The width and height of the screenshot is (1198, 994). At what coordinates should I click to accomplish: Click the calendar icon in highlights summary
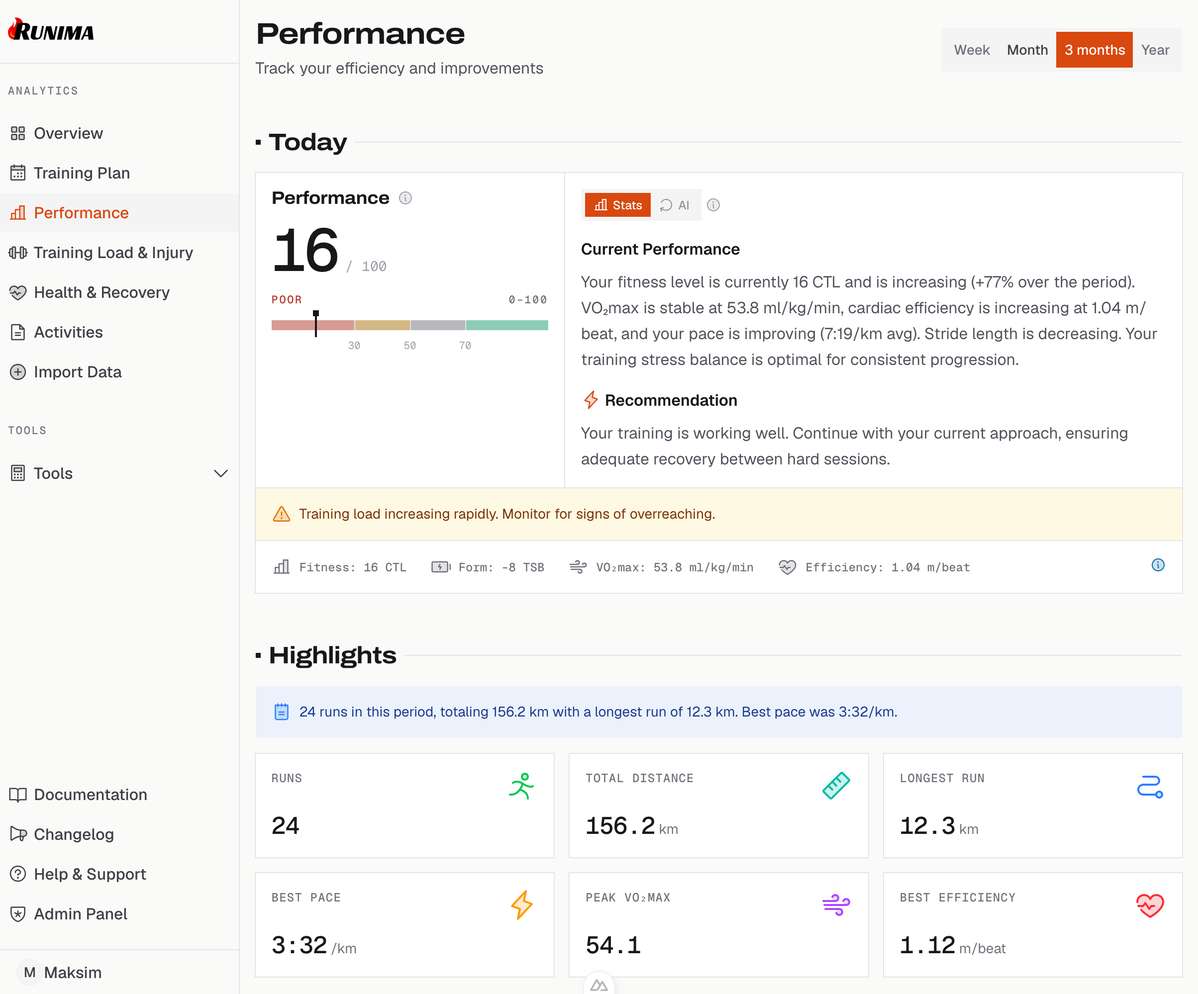click(x=281, y=712)
